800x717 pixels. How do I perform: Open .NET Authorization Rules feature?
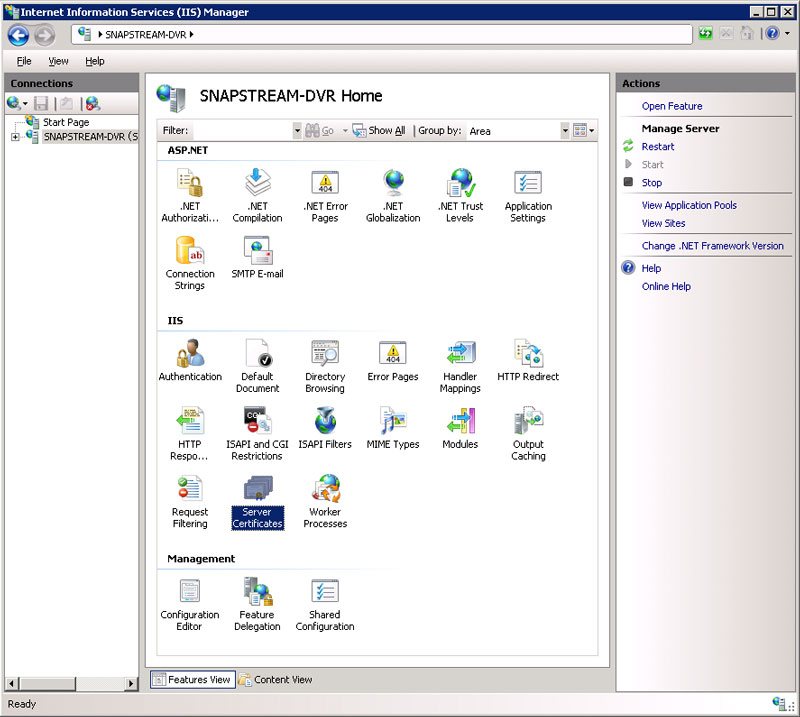tap(190, 195)
